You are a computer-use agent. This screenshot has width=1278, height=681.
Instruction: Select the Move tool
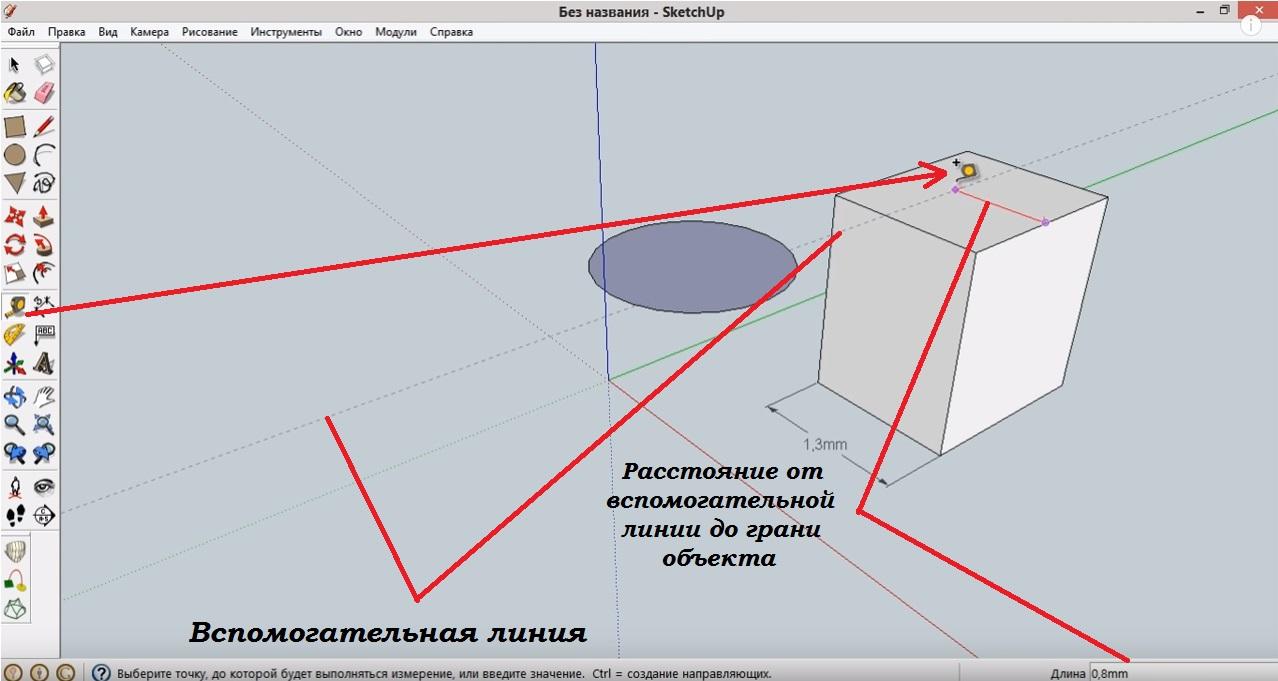(x=15, y=216)
